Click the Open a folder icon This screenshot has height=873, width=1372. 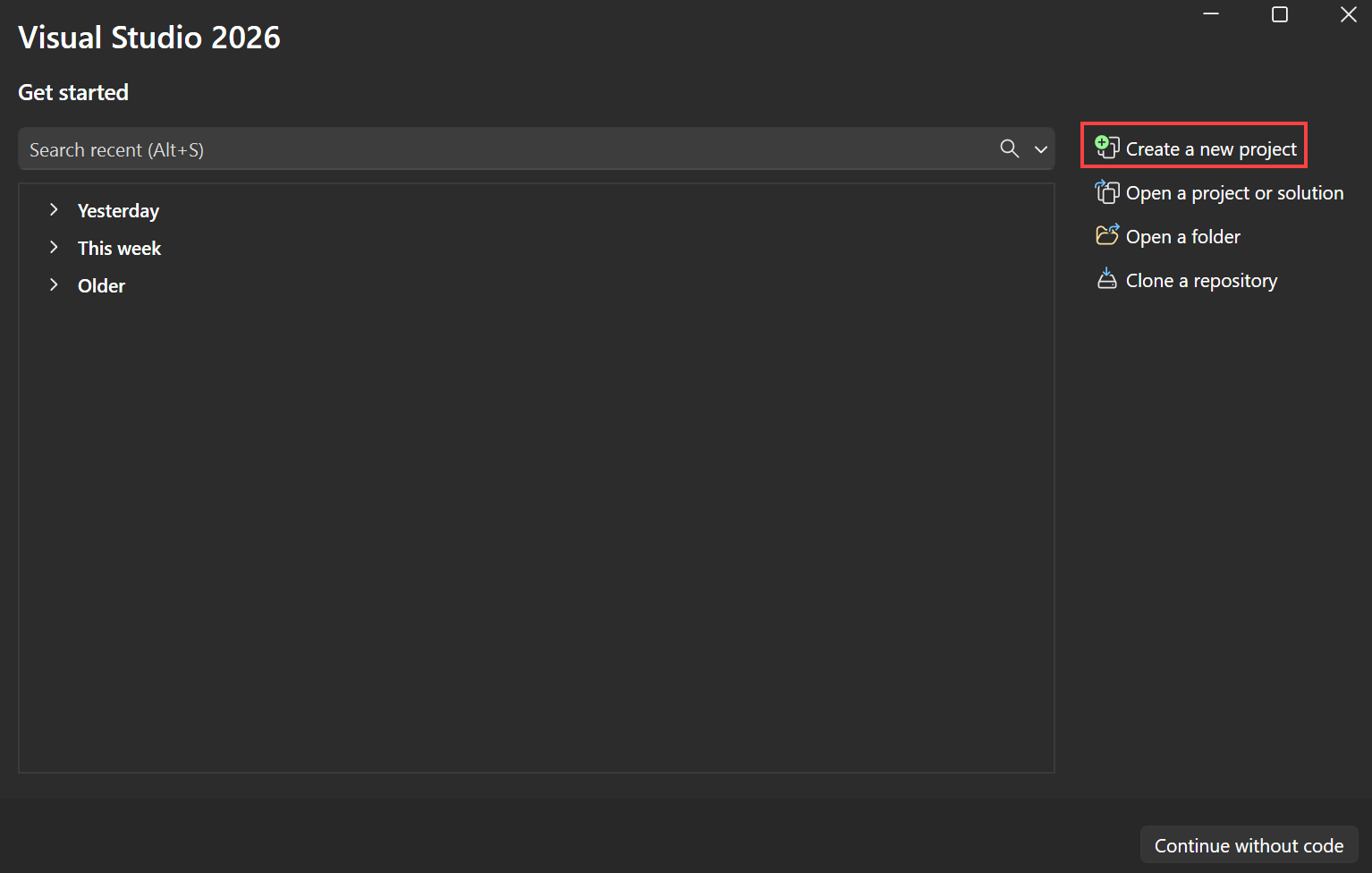pyautogui.click(x=1107, y=234)
